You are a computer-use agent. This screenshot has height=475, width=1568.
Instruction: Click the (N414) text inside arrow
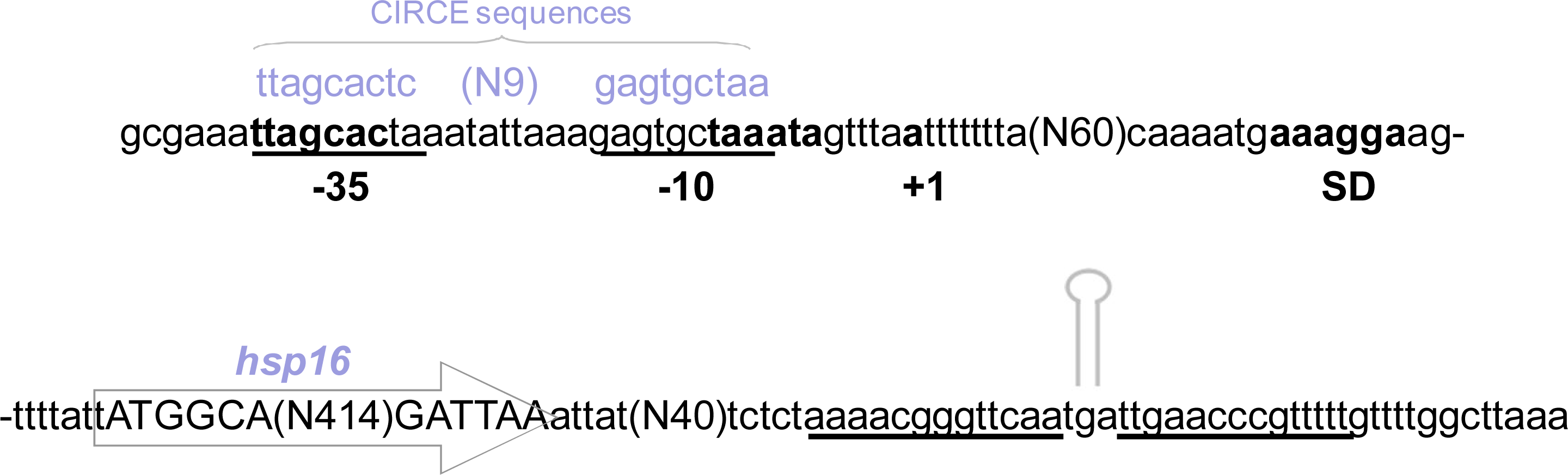click(x=334, y=417)
